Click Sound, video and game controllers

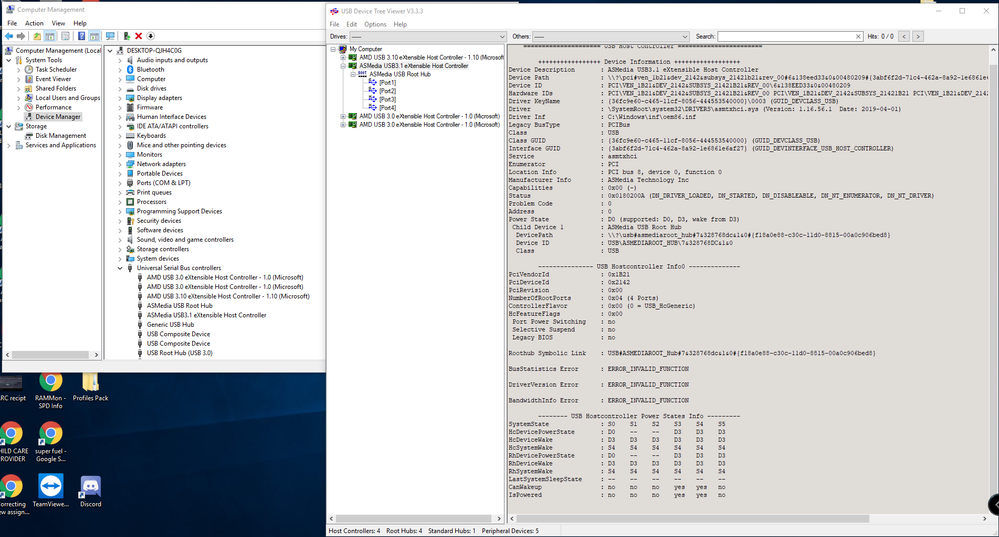pyautogui.click(x=185, y=240)
